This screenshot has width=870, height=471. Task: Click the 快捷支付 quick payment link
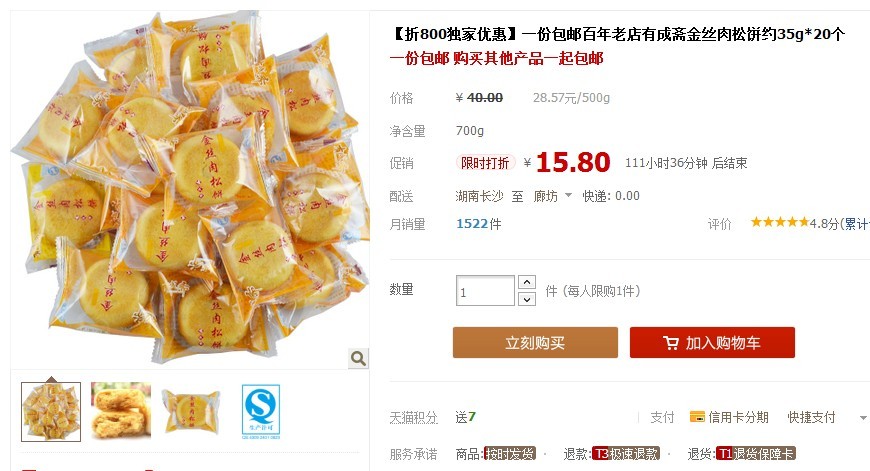coord(811,417)
